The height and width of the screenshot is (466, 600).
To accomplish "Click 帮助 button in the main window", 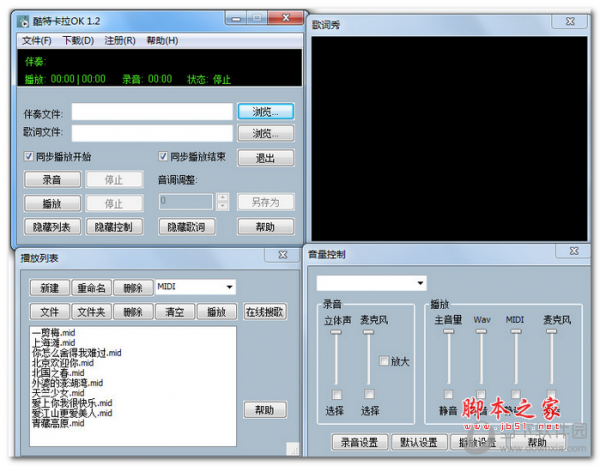I will 266,227.
